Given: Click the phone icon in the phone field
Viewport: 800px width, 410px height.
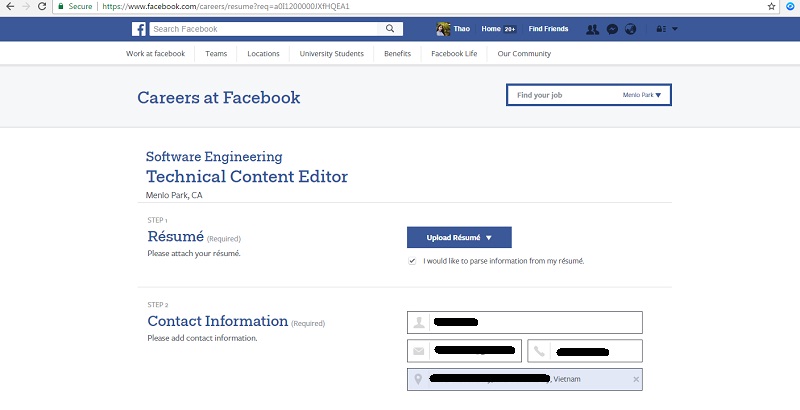Looking at the screenshot, I should tap(539, 351).
